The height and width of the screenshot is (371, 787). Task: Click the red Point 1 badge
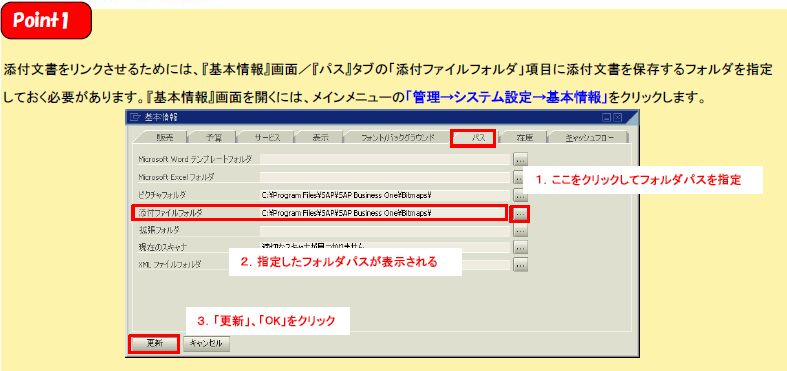[x=46, y=21]
